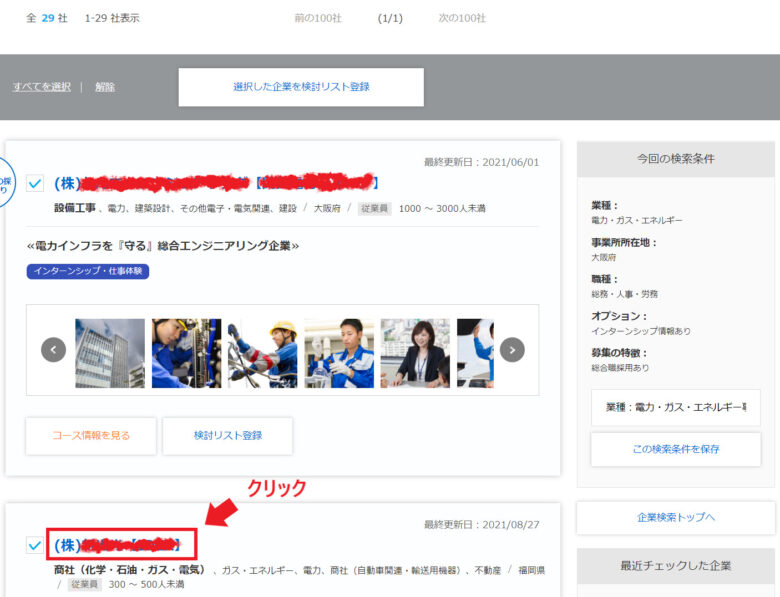Click すべてを選択 link
Screen dimensions: 780x597
click(42, 87)
